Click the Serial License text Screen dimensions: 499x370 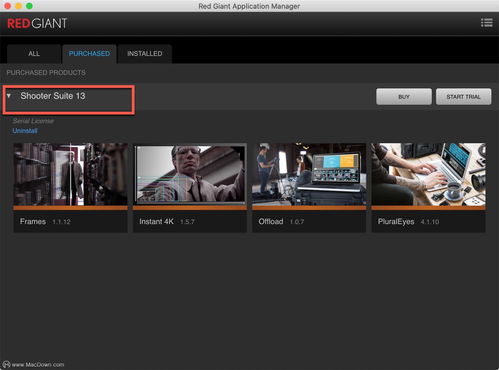pos(33,121)
